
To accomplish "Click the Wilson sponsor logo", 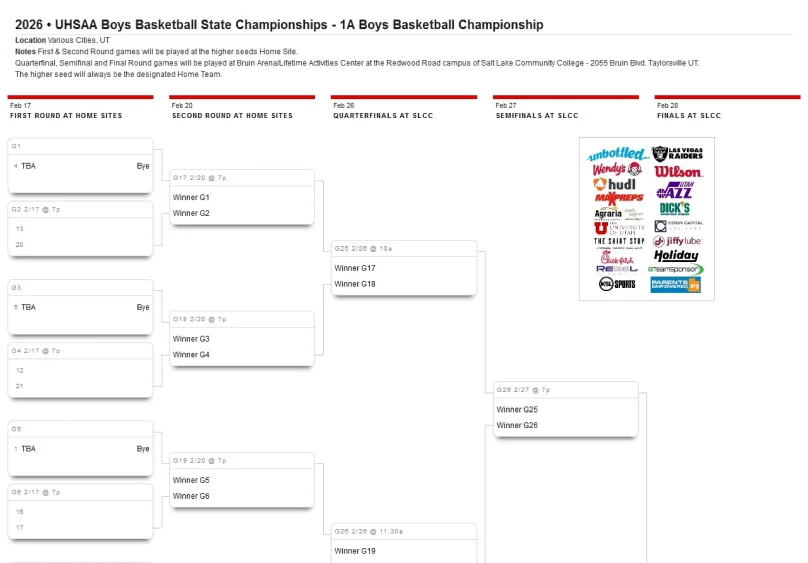I will coord(677,172).
